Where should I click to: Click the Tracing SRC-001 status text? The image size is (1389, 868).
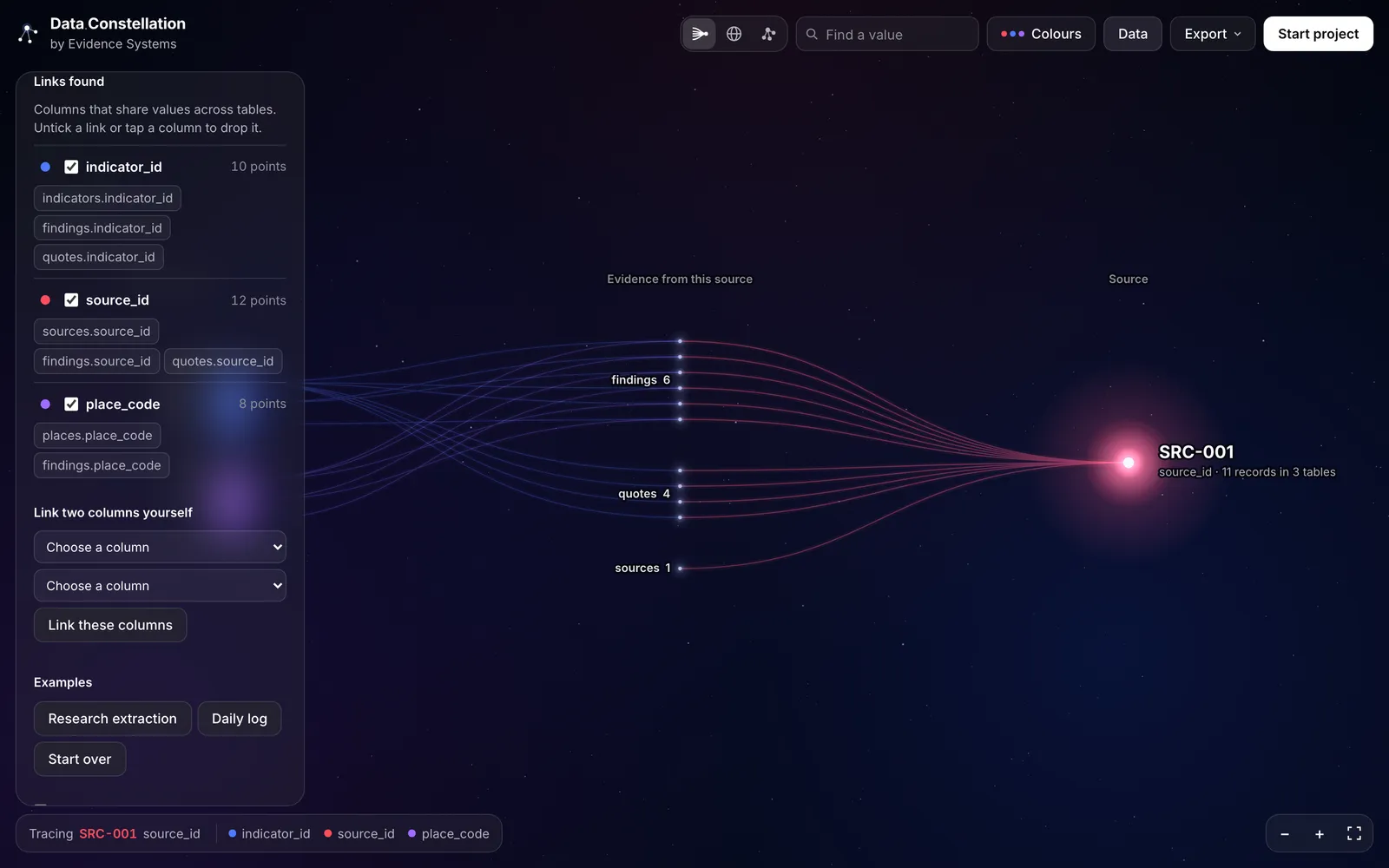(x=115, y=834)
